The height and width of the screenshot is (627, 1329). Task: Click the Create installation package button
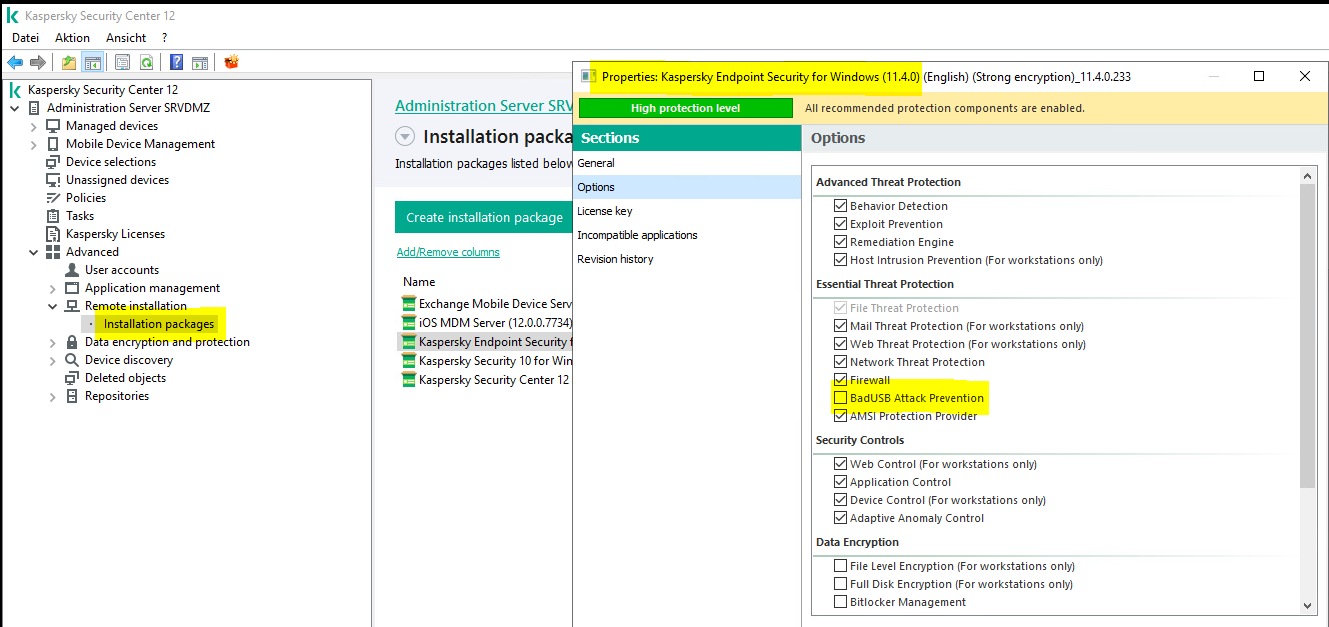(484, 217)
